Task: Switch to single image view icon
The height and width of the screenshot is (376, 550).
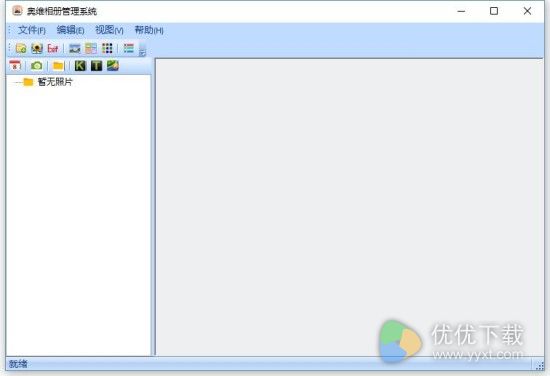Action: pyautogui.click(x=75, y=48)
